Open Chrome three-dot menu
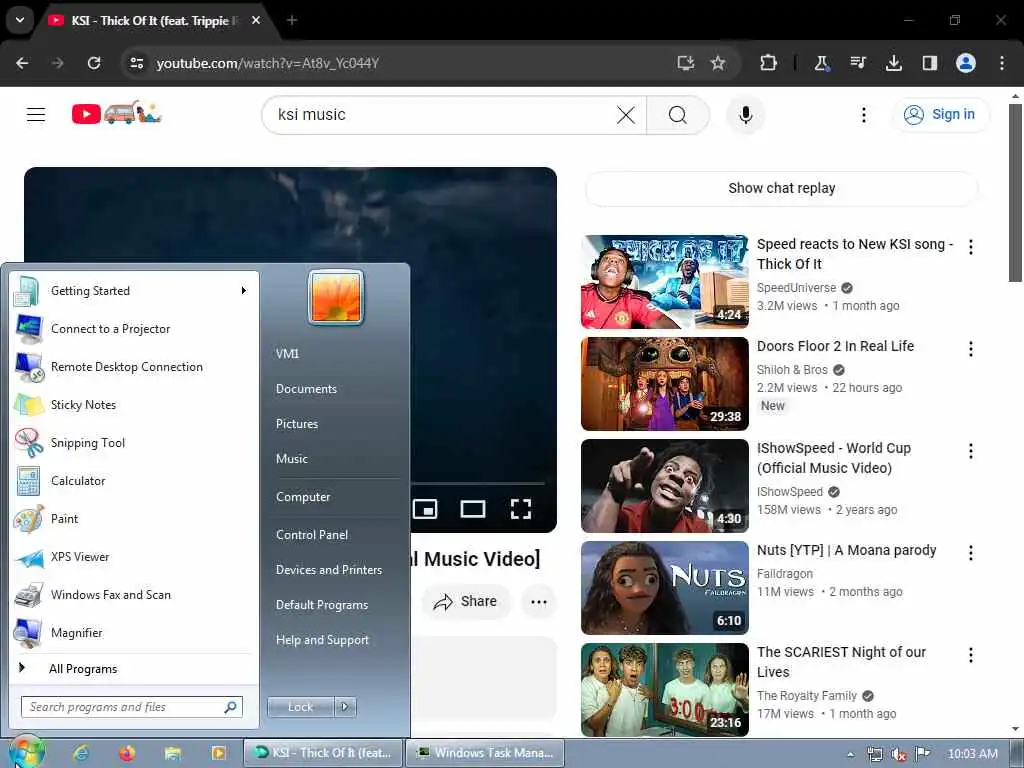Viewport: 1024px width, 768px height. [x=1002, y=63]
